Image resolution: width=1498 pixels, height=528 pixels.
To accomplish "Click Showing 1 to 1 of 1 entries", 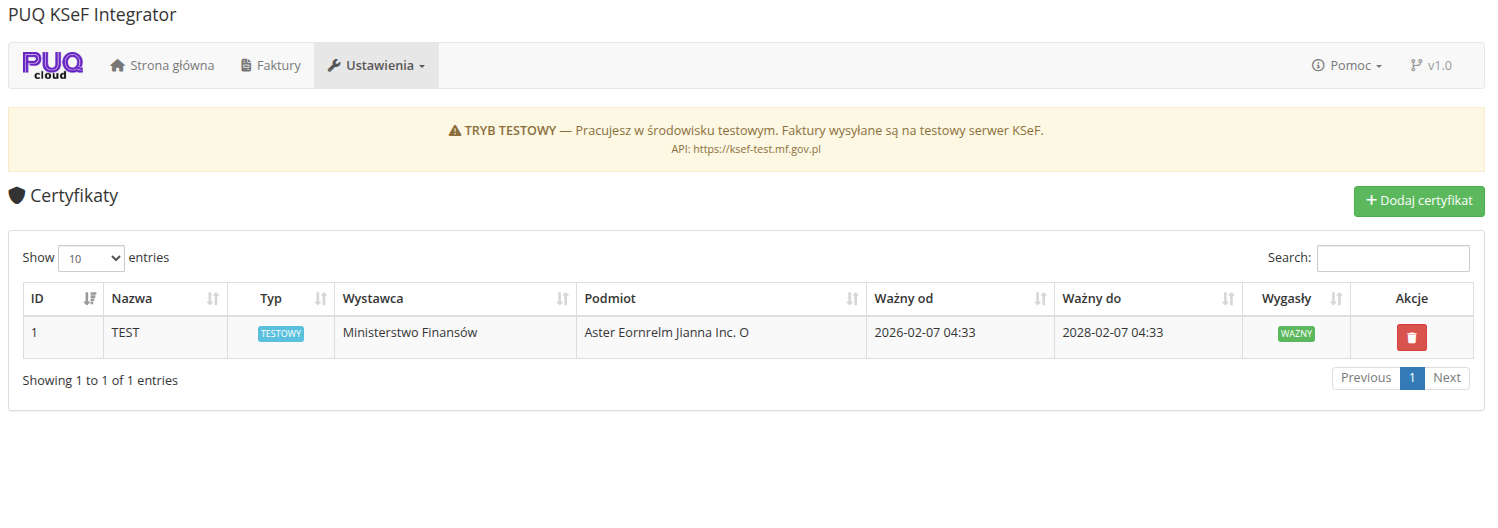I will [x=100, y=381].
